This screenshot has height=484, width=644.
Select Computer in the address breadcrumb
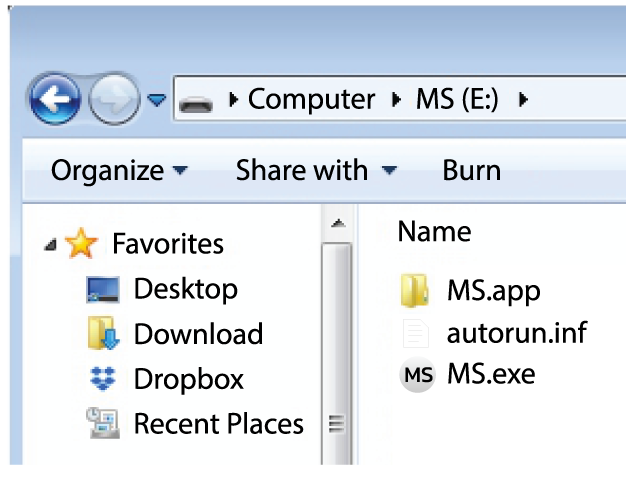coord(311,99)
